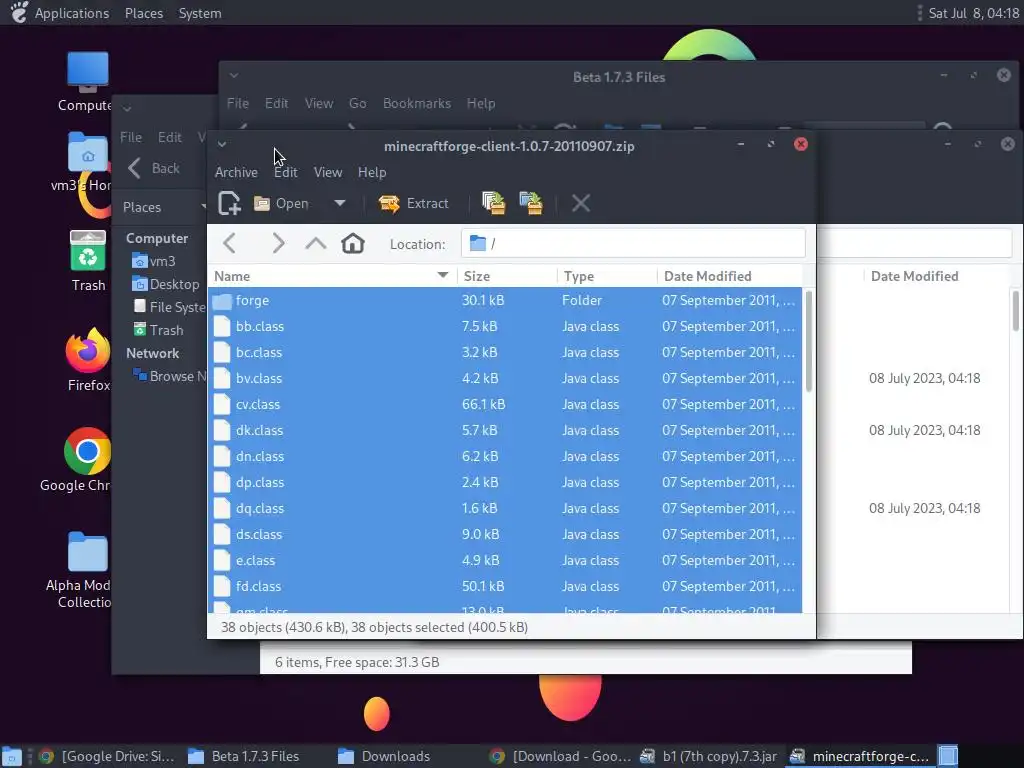The height and width of the screenshot is (768, 1024).
Task: Go to archive home location
Action: (x=353, y=244)
